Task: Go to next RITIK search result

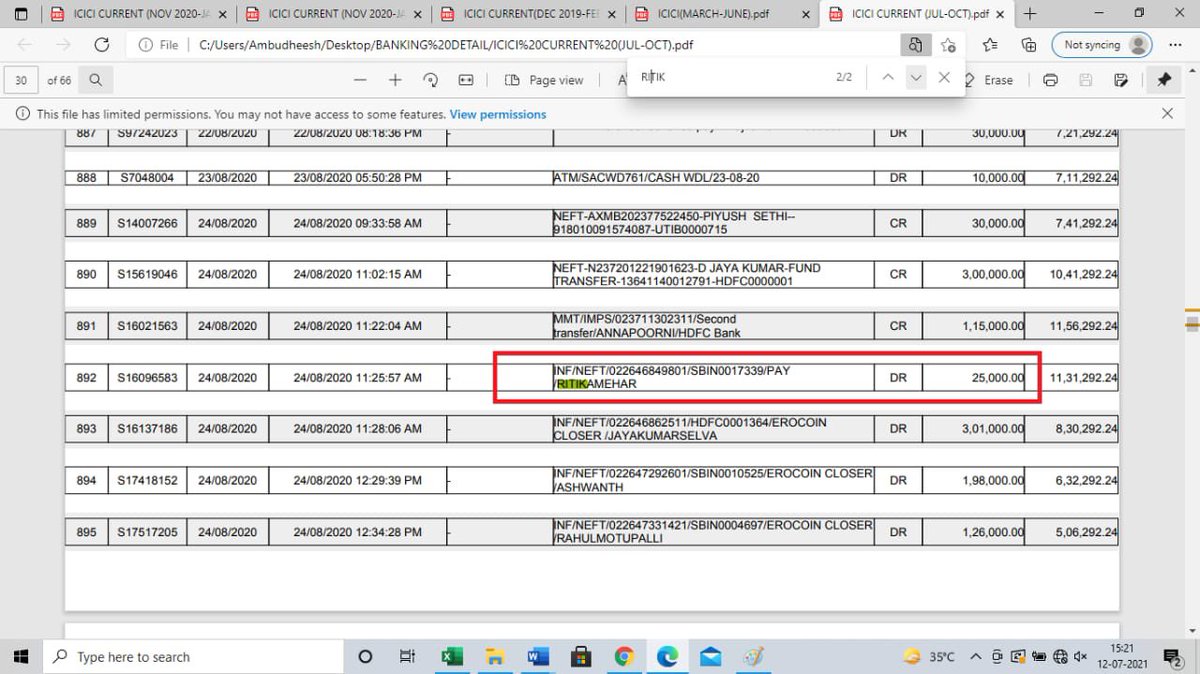Action: click(x=916, y=77)
